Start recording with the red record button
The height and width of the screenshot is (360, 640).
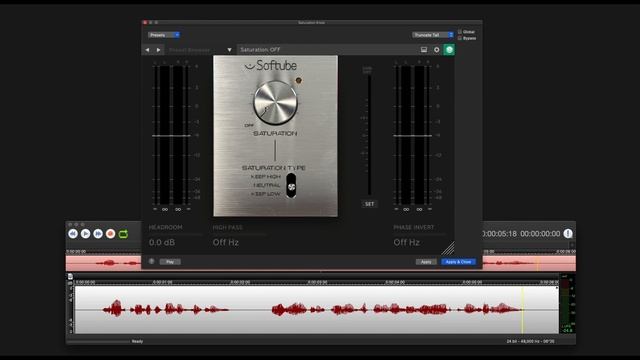[x=111, y=234]
